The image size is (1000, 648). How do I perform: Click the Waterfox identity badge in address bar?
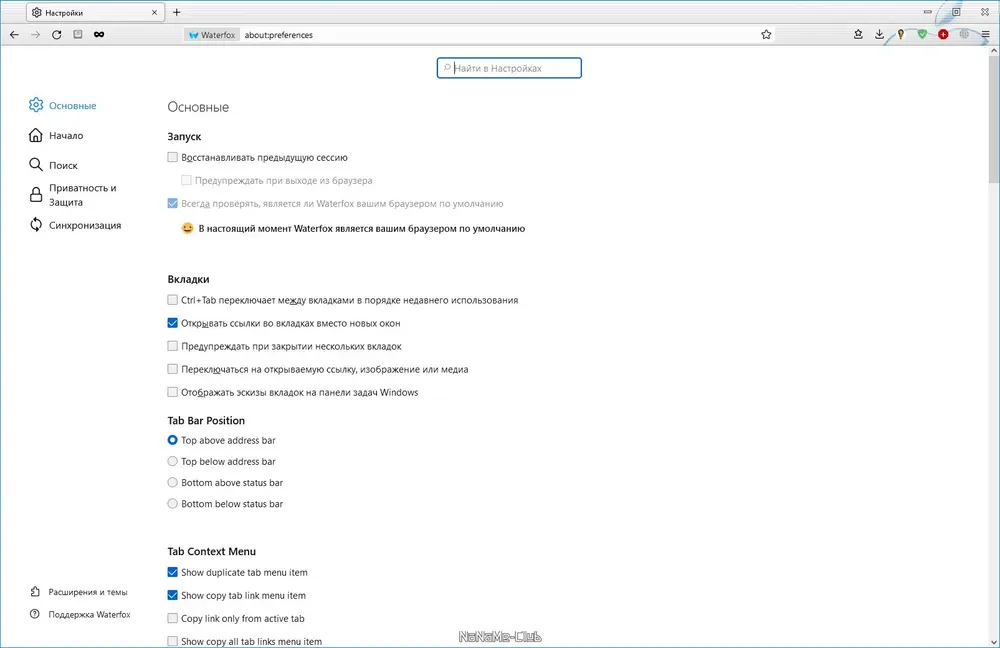tap(212, 34)
